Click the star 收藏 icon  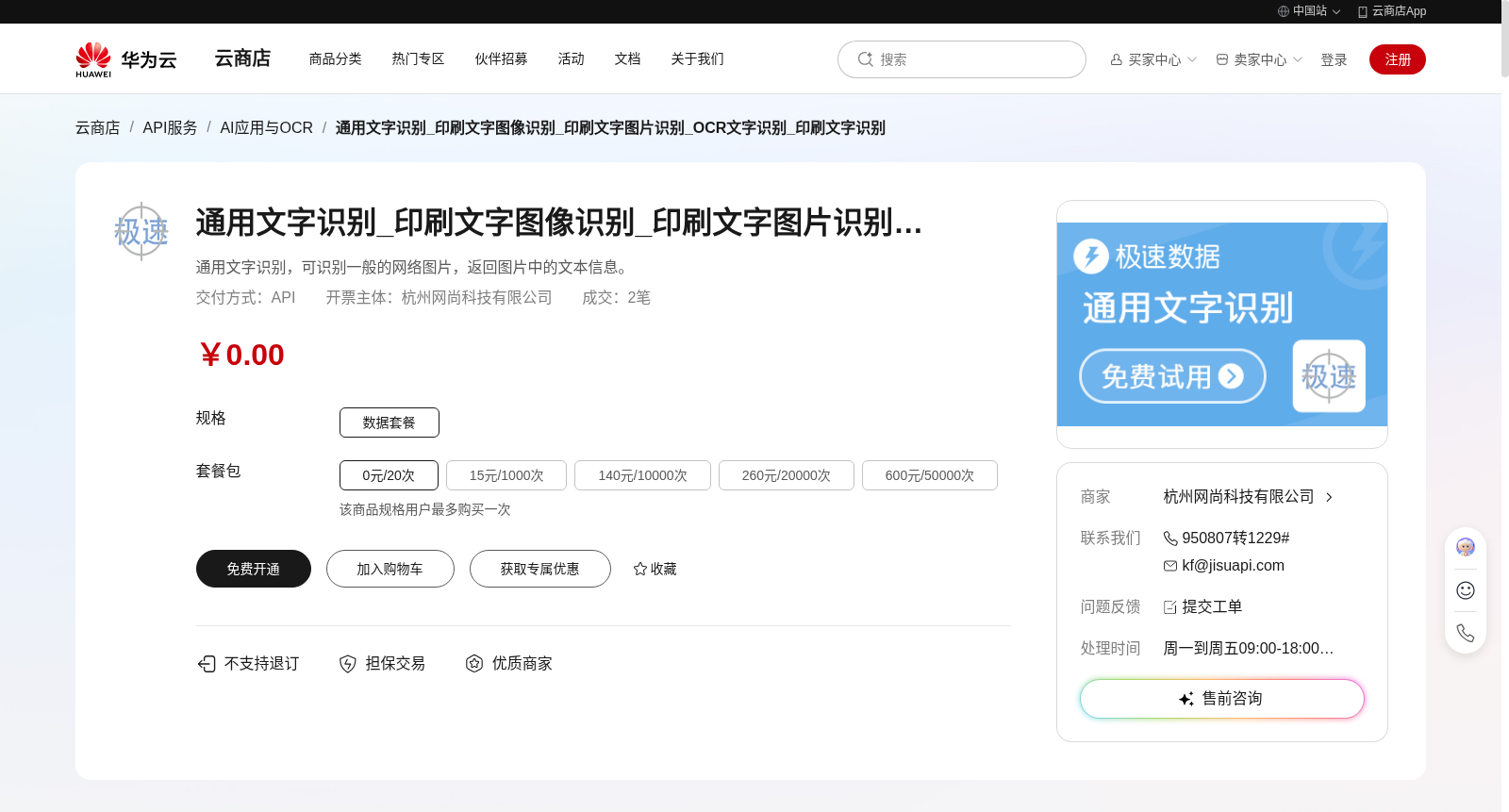click(640, 569)
